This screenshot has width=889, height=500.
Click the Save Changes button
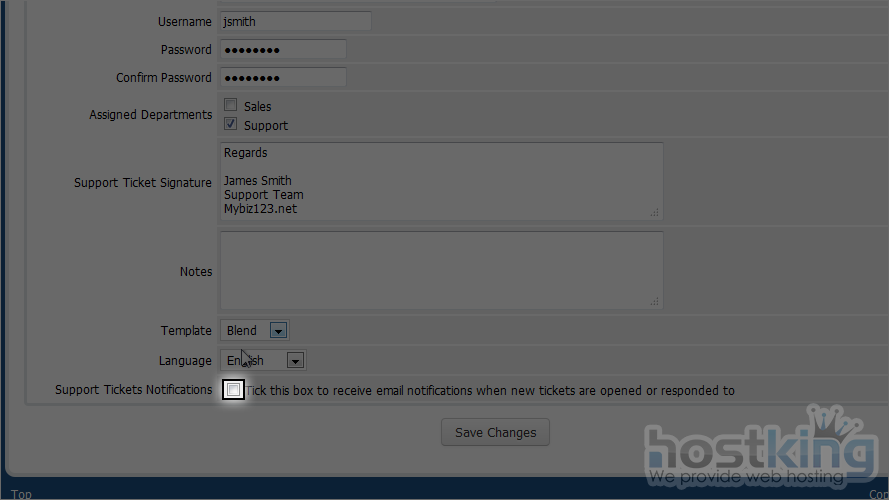[495, 433]
